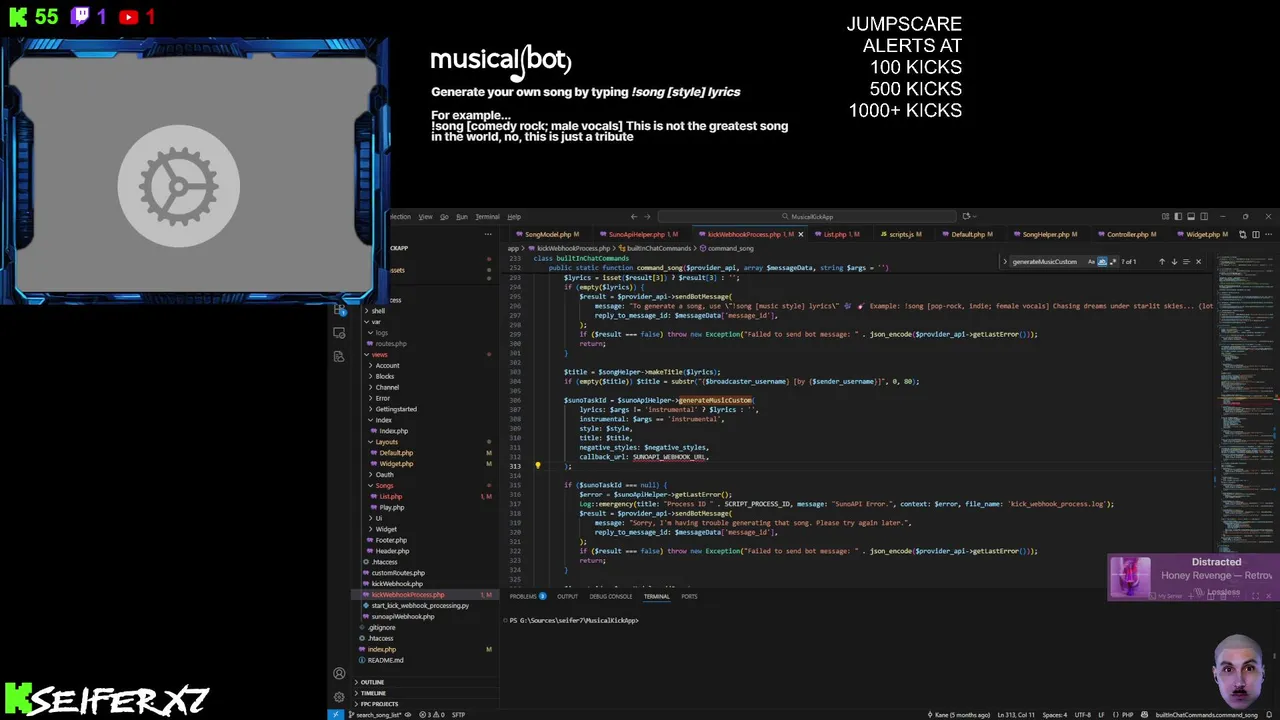Open the Help menu
Image resolution: width=1280 pixels, height=720 pixels.
(x=514, y=216)
